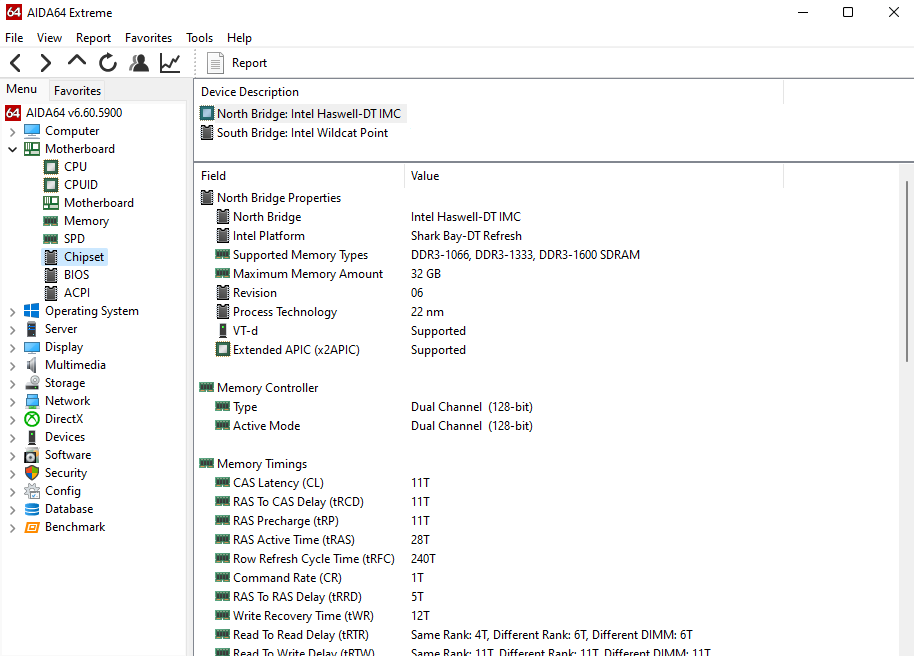Image resolution: width=914 pixels, height=656 pixels.
Task: Click the Database cylinder icon
Action: pos(32,509)
